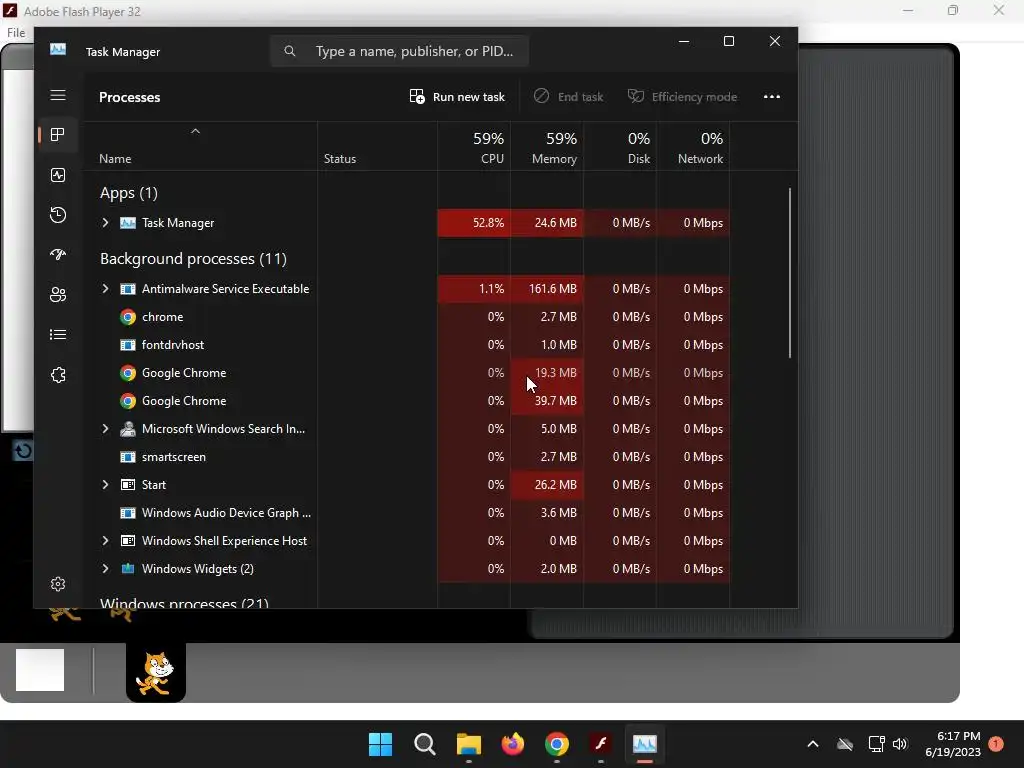1024x768 pixels.
Task: Click the network display tray icon
Action: coord(876,744)
